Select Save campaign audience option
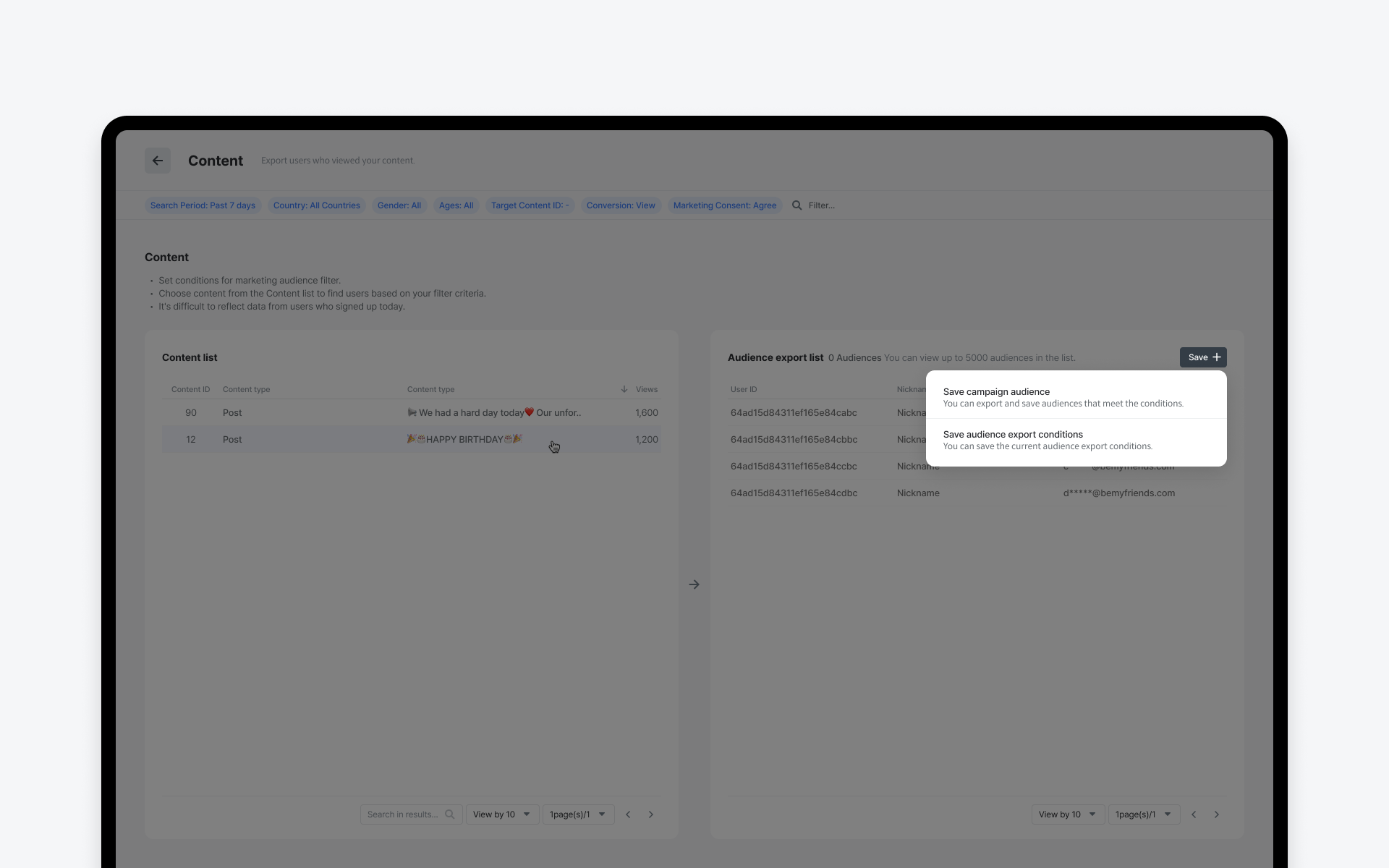 [x=1076, y=397]
